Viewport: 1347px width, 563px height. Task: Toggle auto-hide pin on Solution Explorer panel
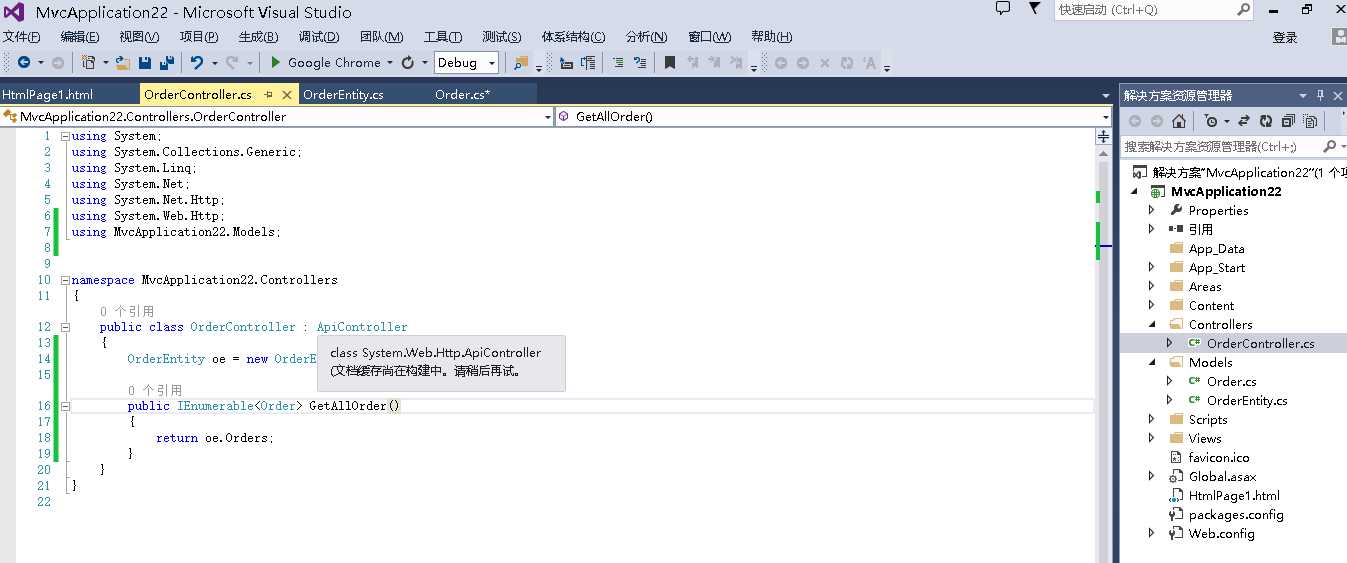pyautogui.click(x=1321, y=95)
